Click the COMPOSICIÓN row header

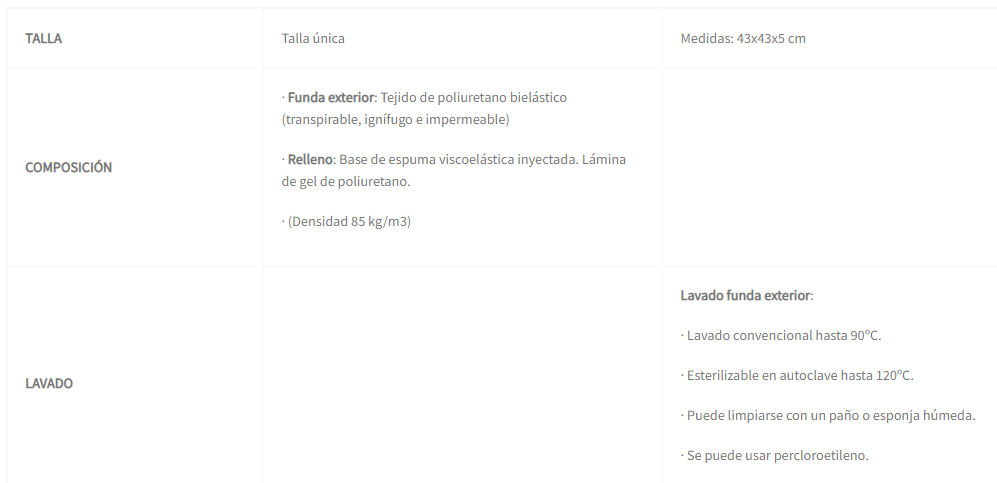point(68,167)
